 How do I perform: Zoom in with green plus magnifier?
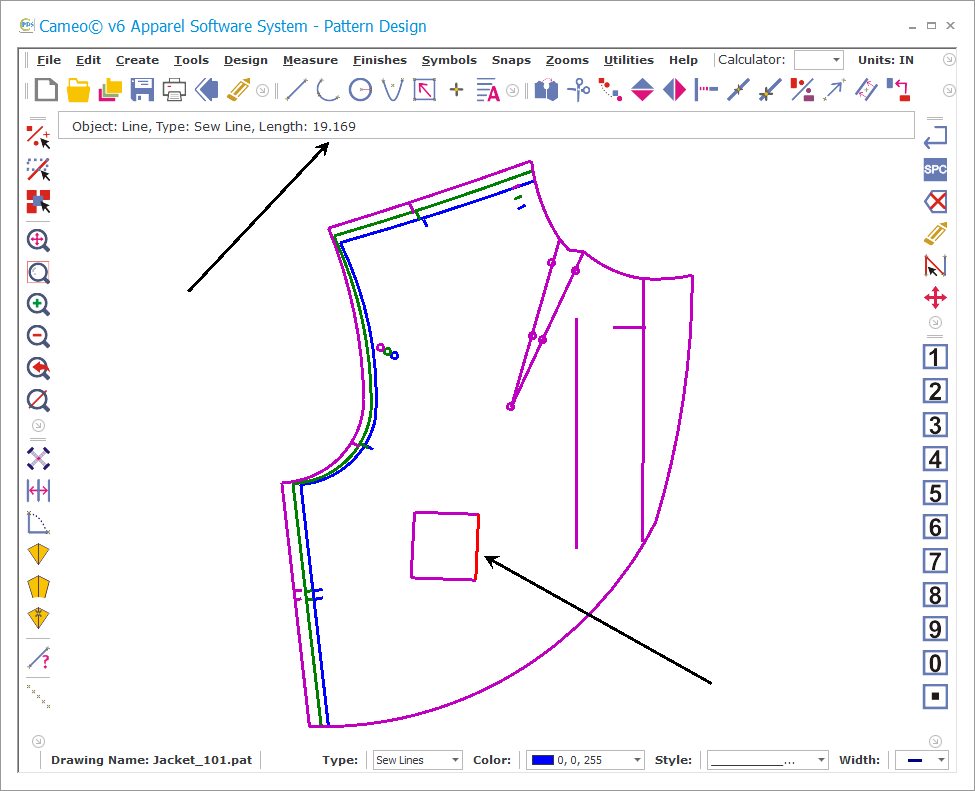(x=39, y=305)
